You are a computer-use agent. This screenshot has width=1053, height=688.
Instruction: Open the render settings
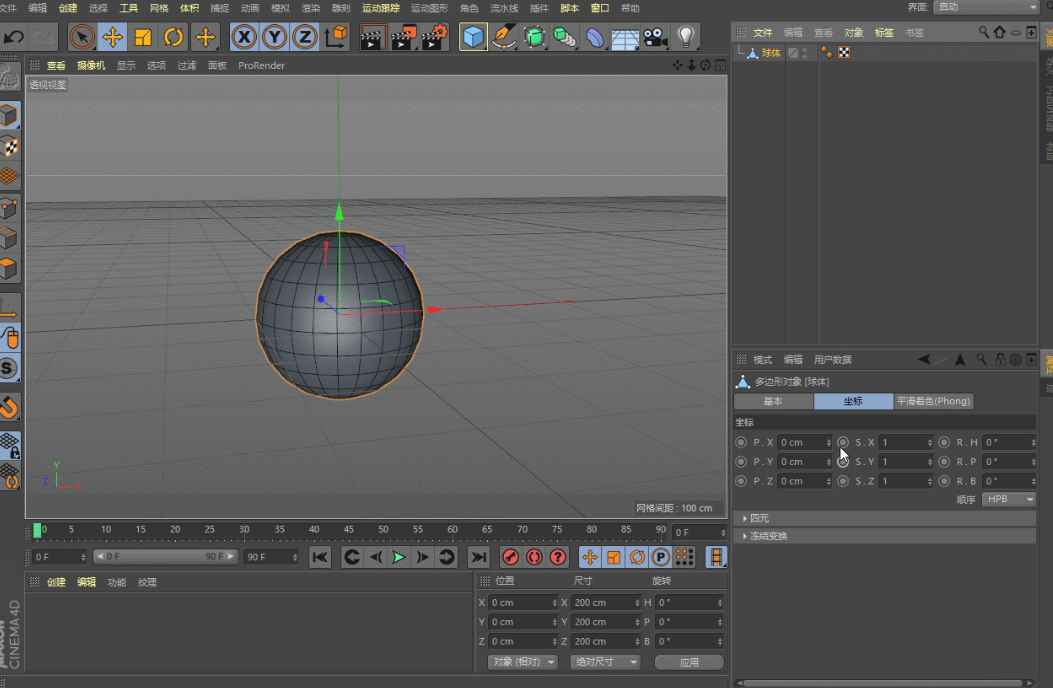click(432, 37)
